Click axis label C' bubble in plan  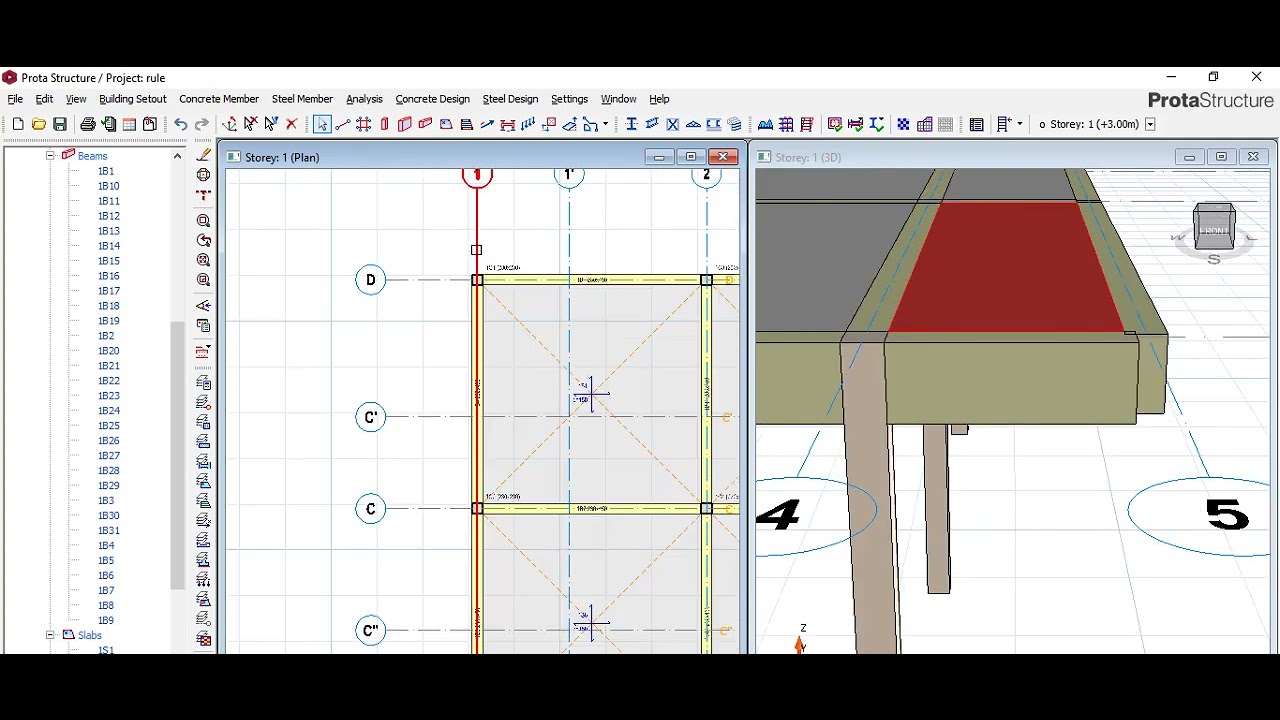click(370, 417)
